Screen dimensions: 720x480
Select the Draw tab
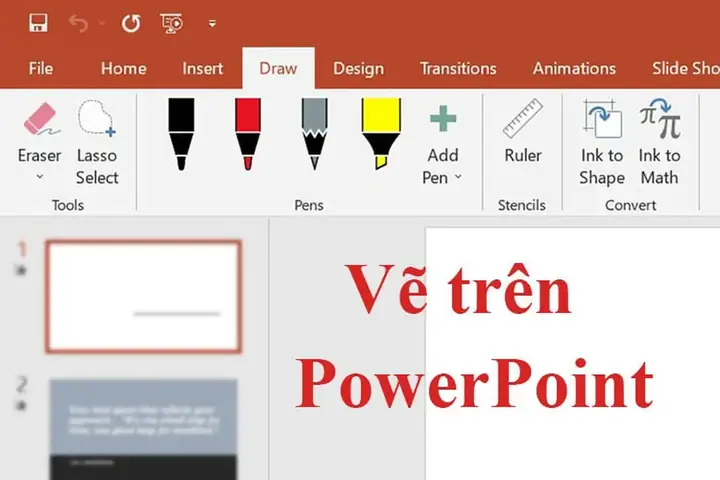click(278, 68)
